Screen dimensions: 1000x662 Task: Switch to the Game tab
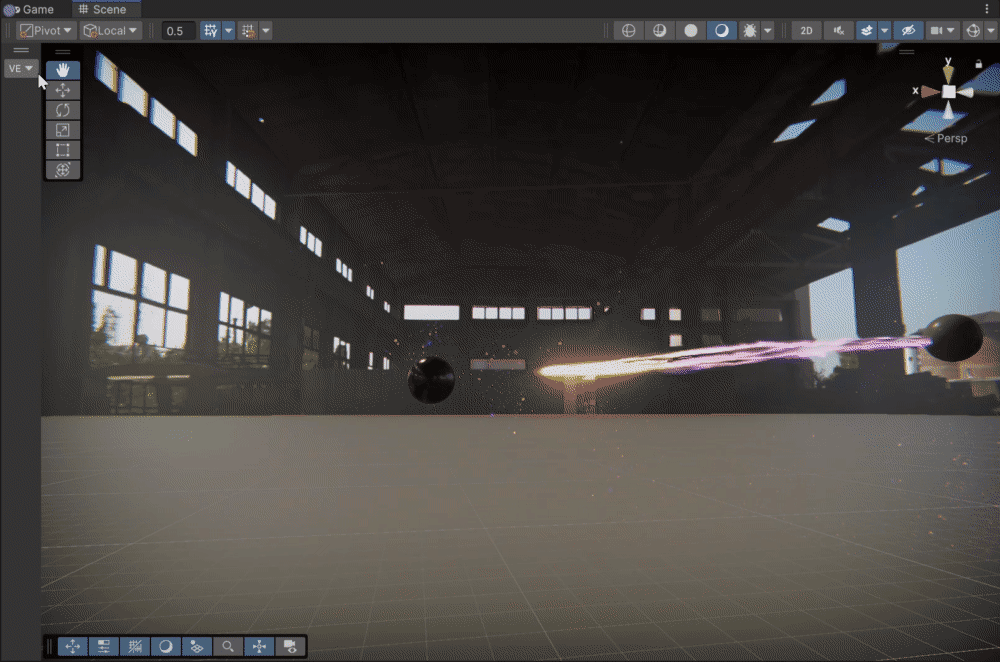point(29,10)
